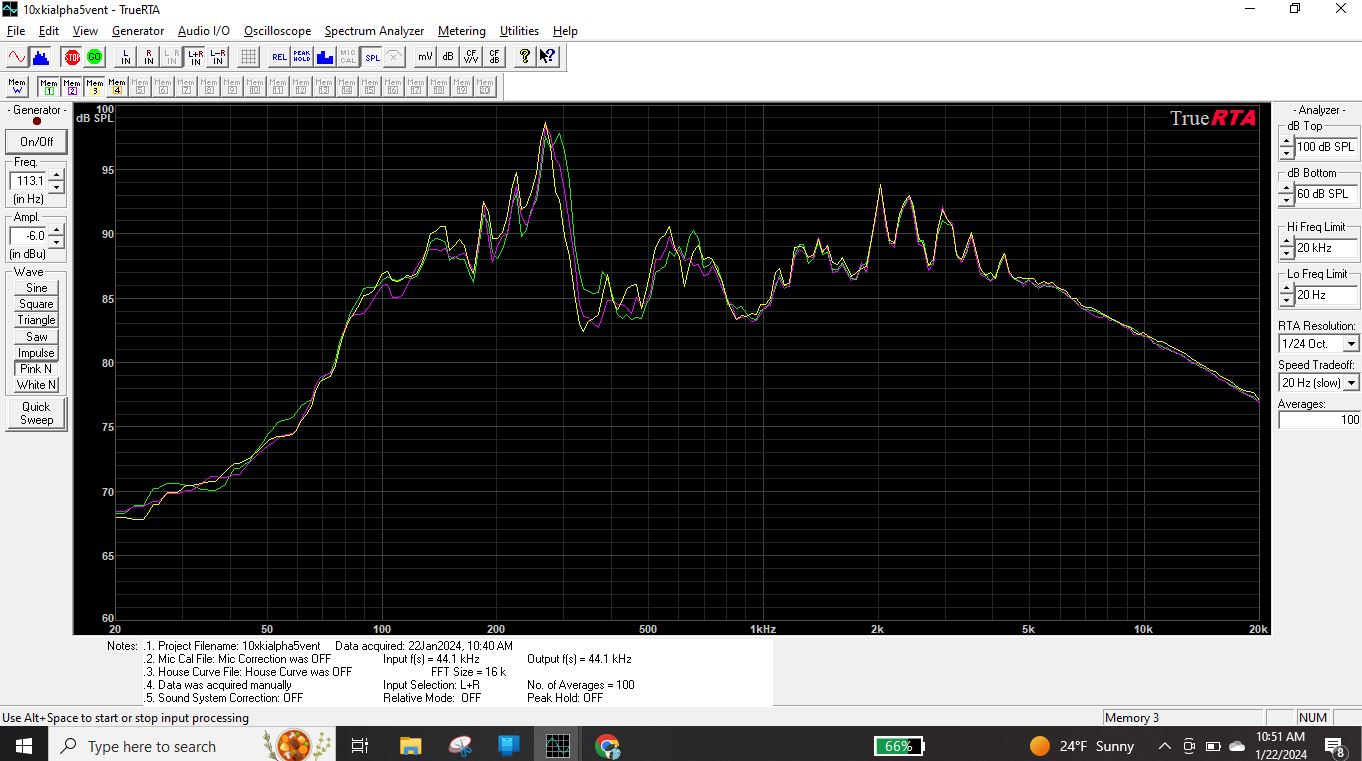The image size is (1362, 761).
Task: Select the R IN input icon
Action: (149, 57)
